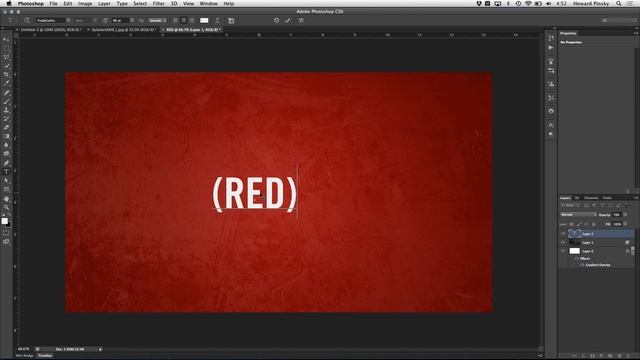Select the Hand tool
The image size is (640, 360).
(6, 199)
